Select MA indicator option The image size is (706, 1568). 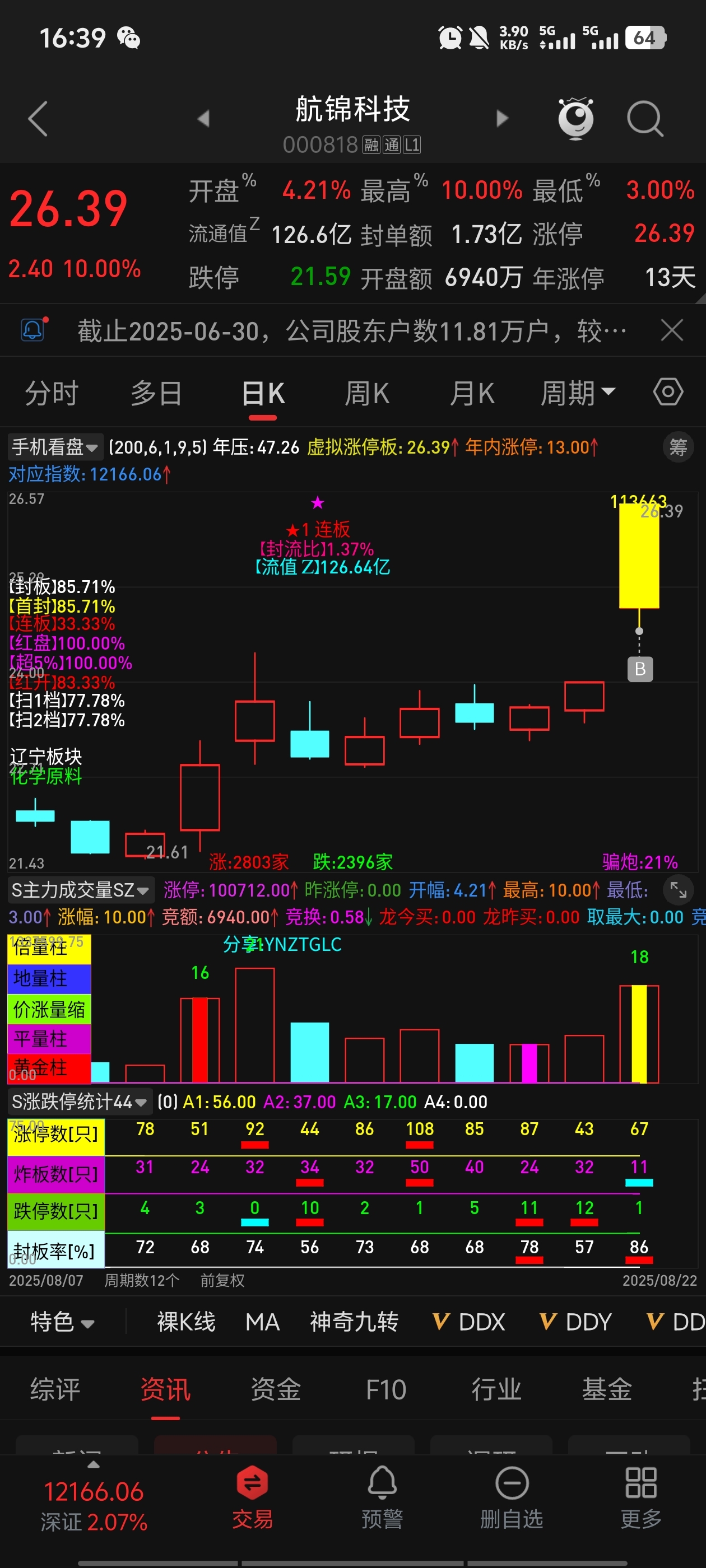[262, 1322]
